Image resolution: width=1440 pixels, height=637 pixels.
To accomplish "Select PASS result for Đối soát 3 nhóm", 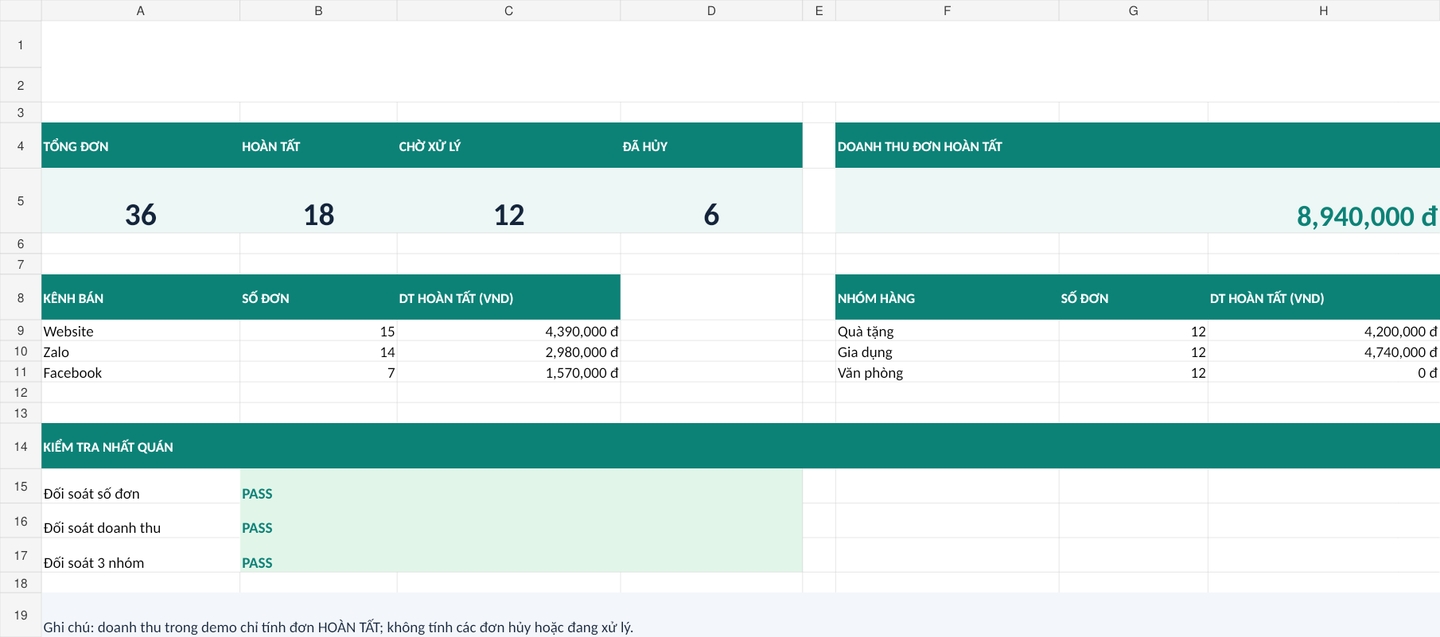I will [x=521, y=555].
